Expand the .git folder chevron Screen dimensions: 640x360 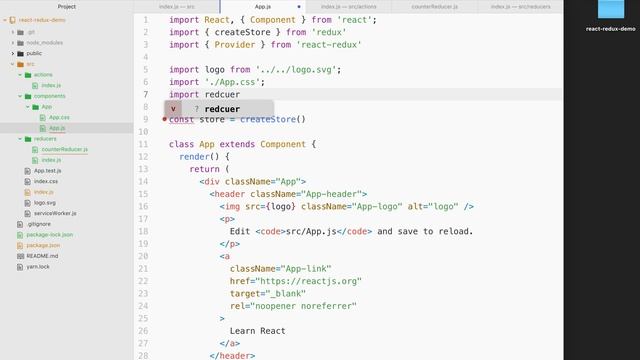coord(13,32)
